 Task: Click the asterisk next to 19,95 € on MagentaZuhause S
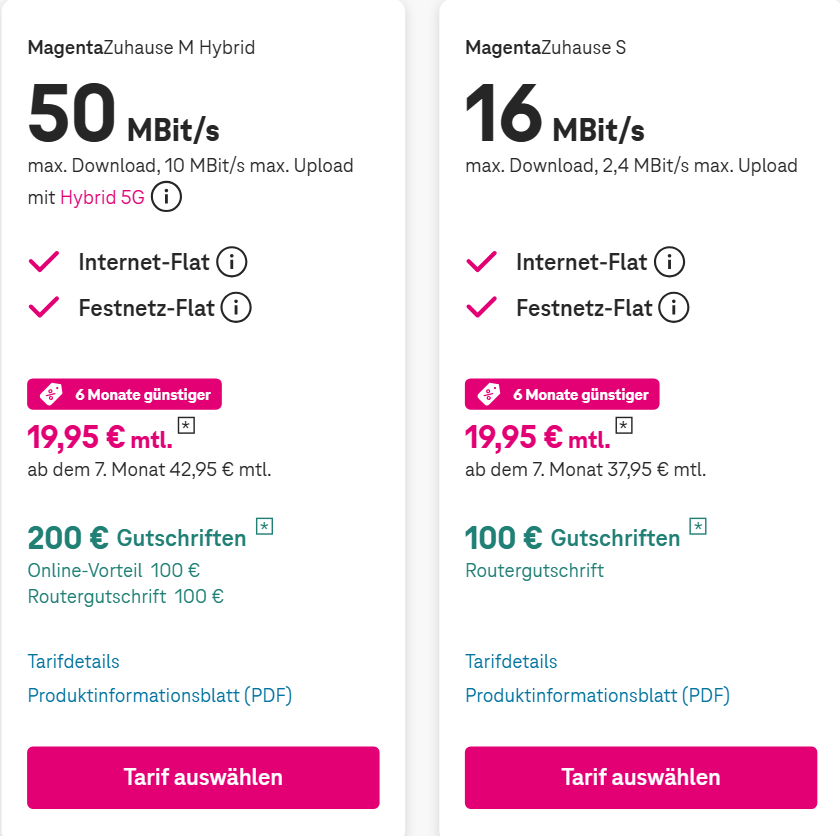tap(623, 424)
